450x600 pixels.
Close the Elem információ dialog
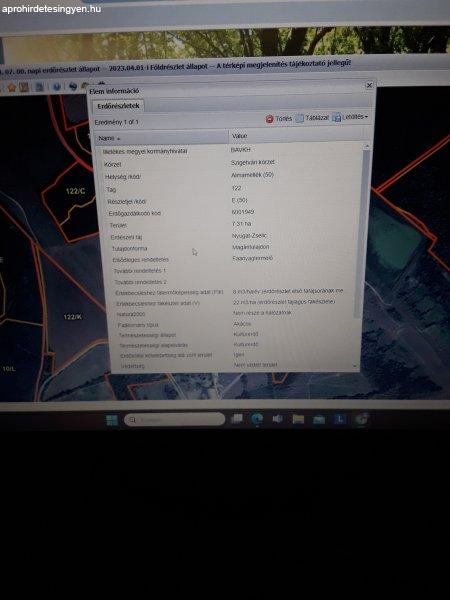point(369,85)
